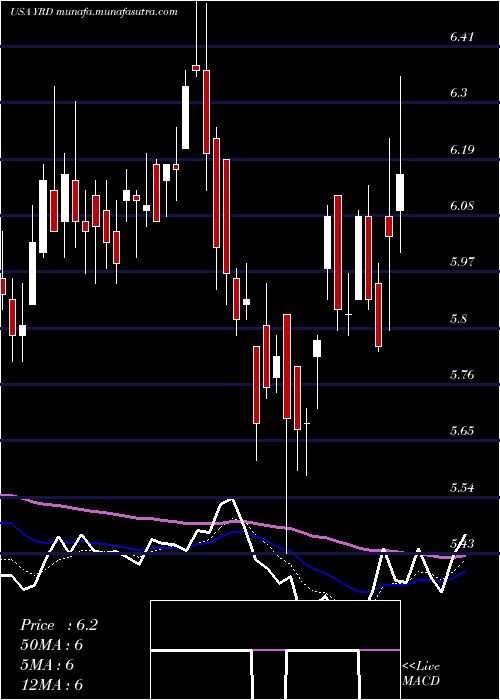Click the 'USA YRD munafa.munafasutra.com' watermark text
The height and width of the screenshot is (700, 500).
tap(94, 12)
